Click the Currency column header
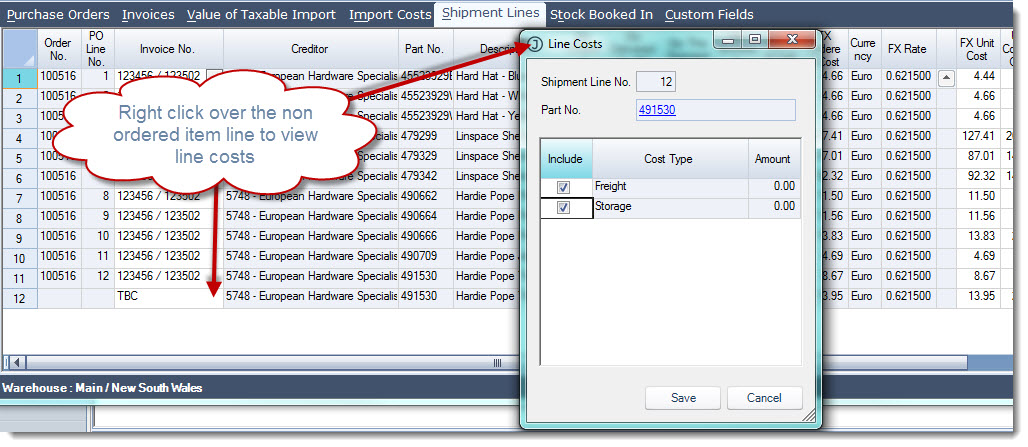The height and width of the screenshot is (447, 1028). coord(863,49)
